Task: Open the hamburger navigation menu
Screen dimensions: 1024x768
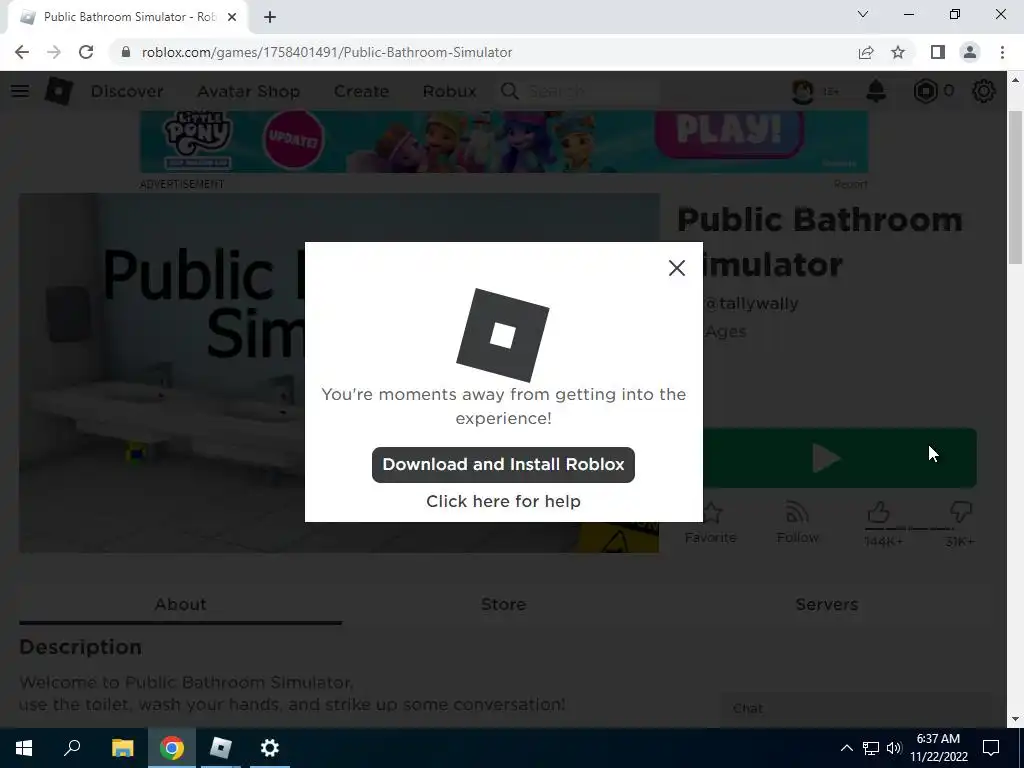Action: pos(20,91)
